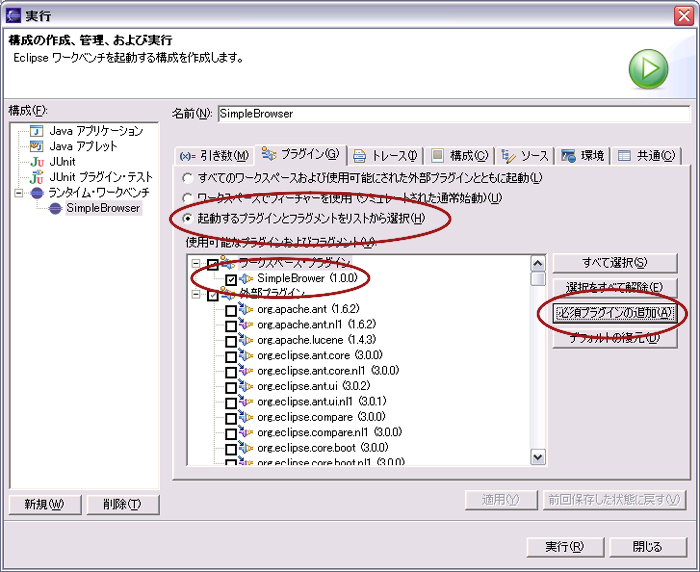Select the すべてのワークスペース radio option
Screen dimensions: 700x572
click(188, 178)
